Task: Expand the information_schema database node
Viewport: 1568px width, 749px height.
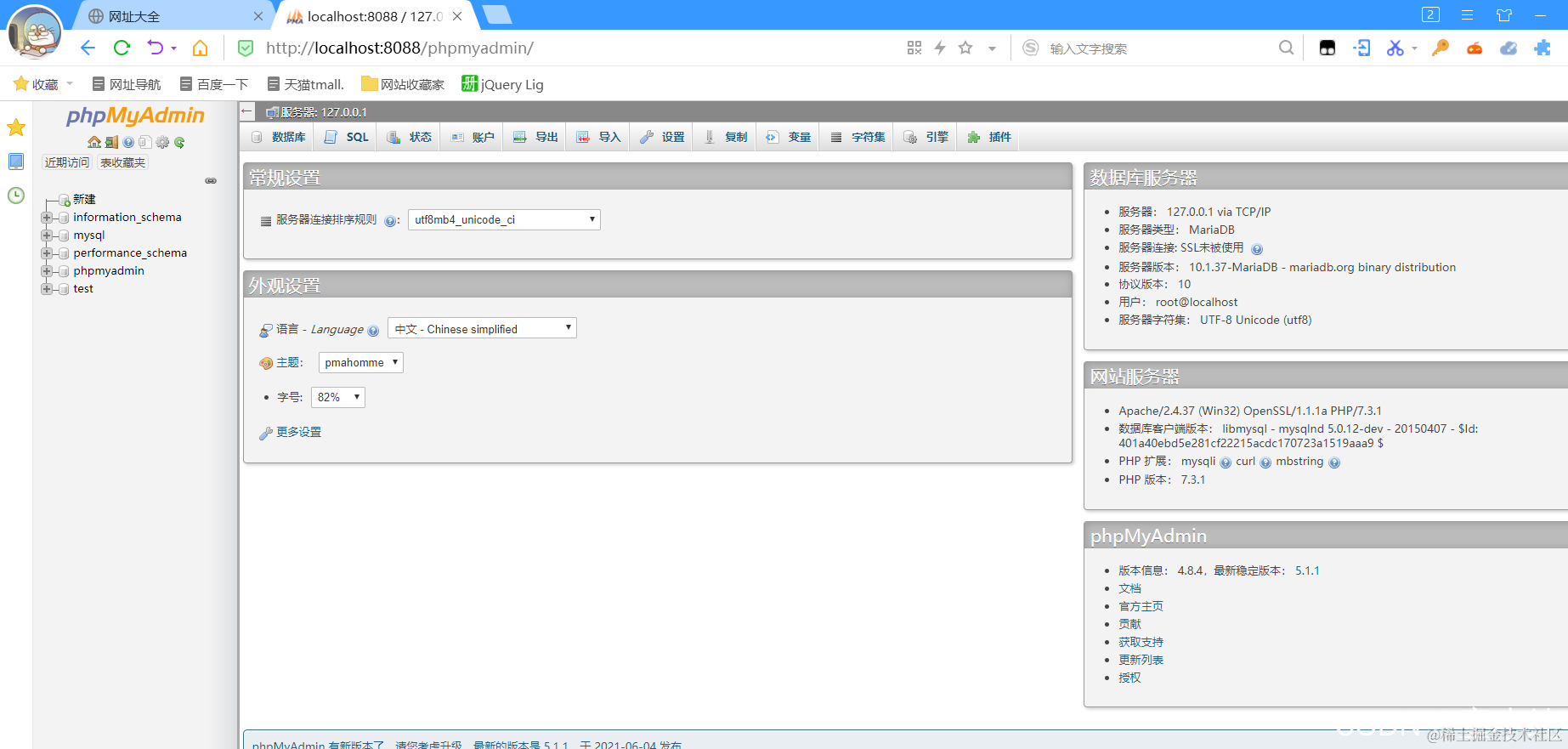Action: coord(47,218)
